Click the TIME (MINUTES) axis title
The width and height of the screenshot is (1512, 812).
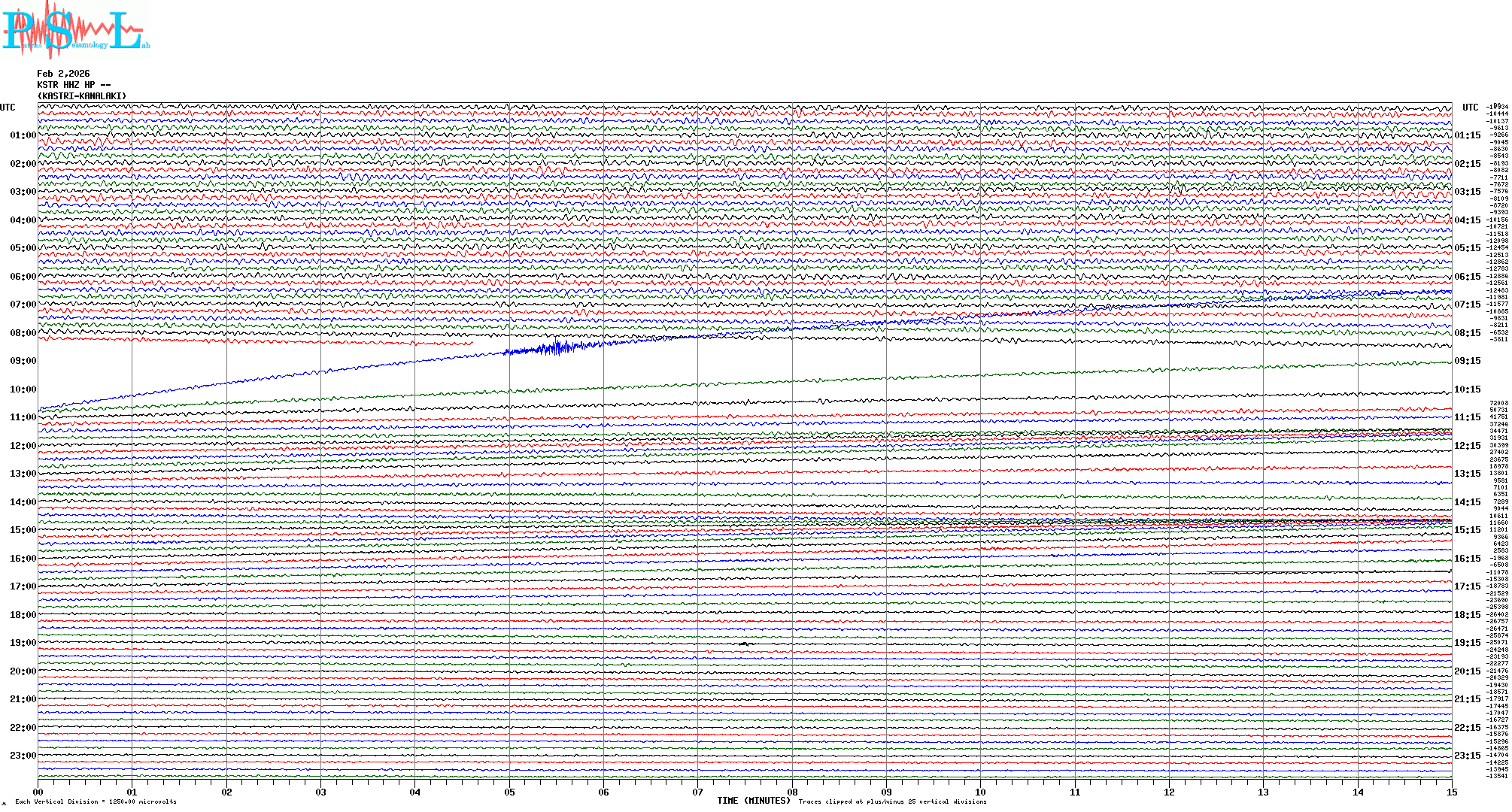tap(753, 801)
